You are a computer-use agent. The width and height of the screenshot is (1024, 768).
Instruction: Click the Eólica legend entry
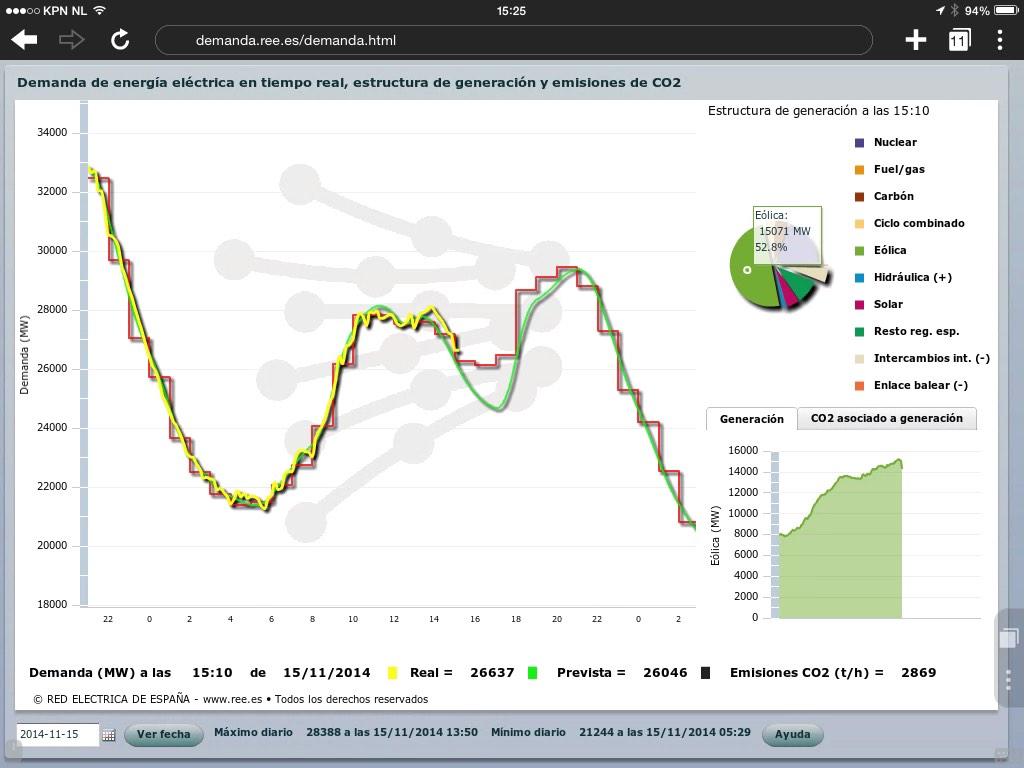tap(880, 250)
